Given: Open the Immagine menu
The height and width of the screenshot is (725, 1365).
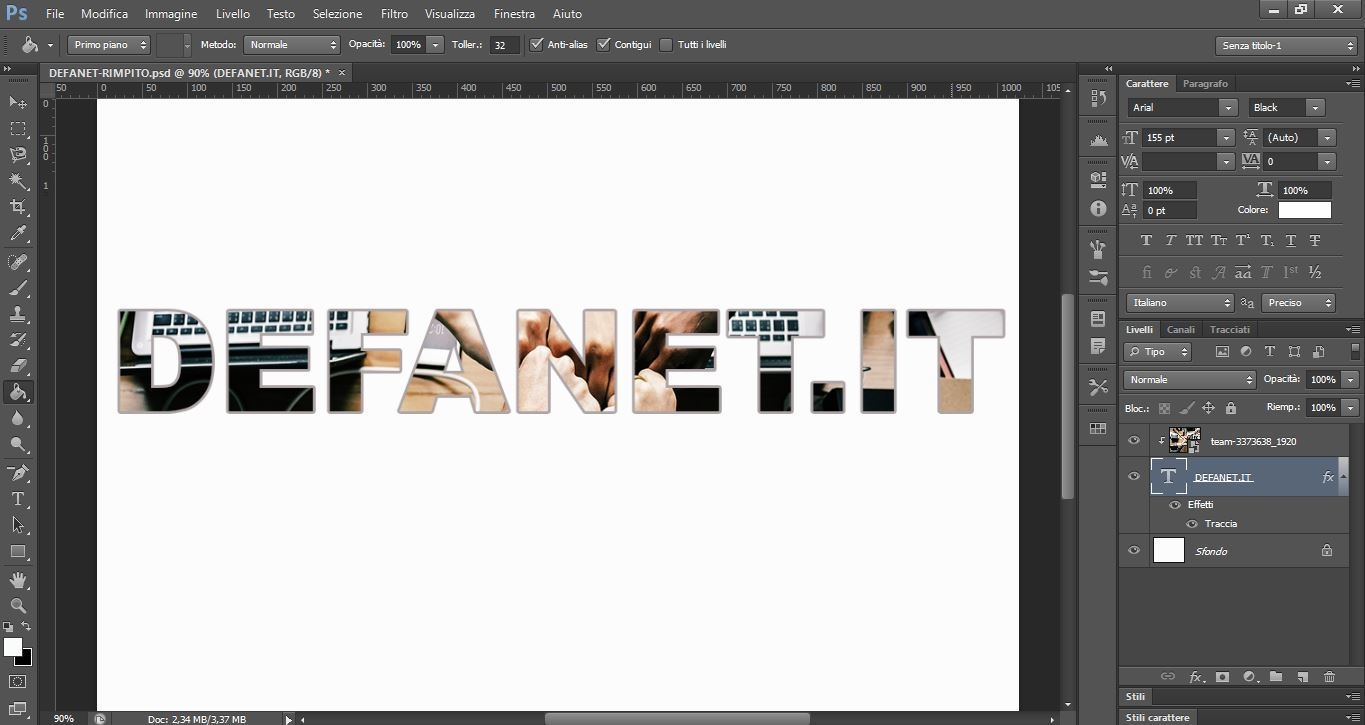Looking at the screenshot, I should [x=171, y=14].
